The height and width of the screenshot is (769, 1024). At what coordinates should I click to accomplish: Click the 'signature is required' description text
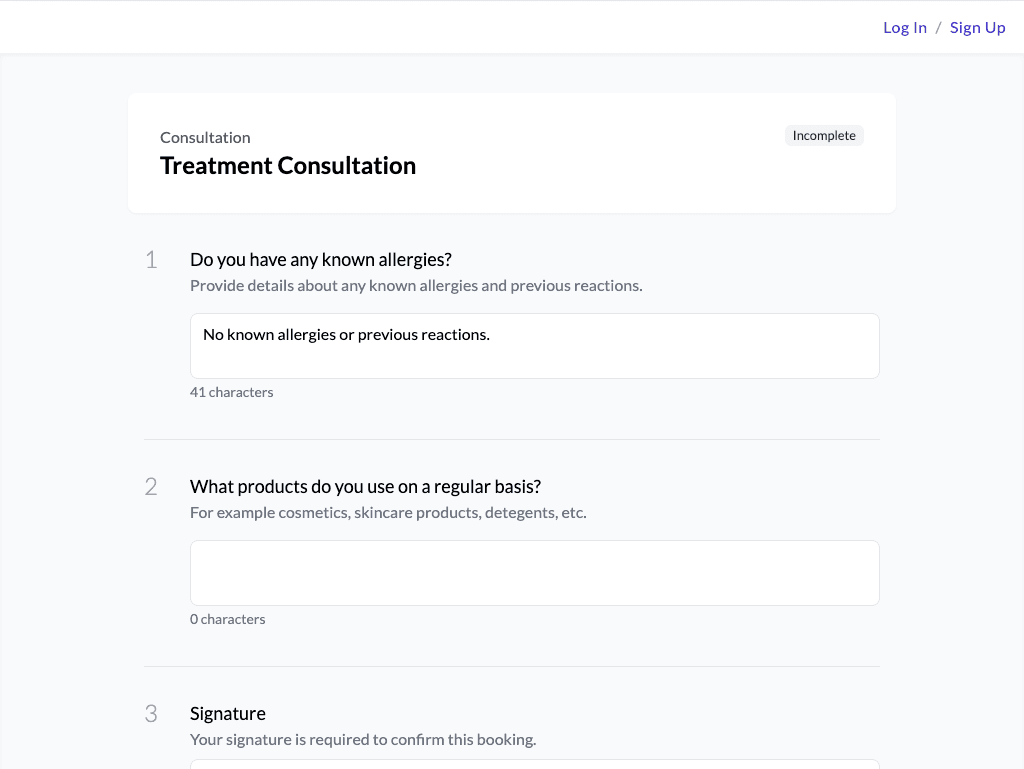coord(363,740)
